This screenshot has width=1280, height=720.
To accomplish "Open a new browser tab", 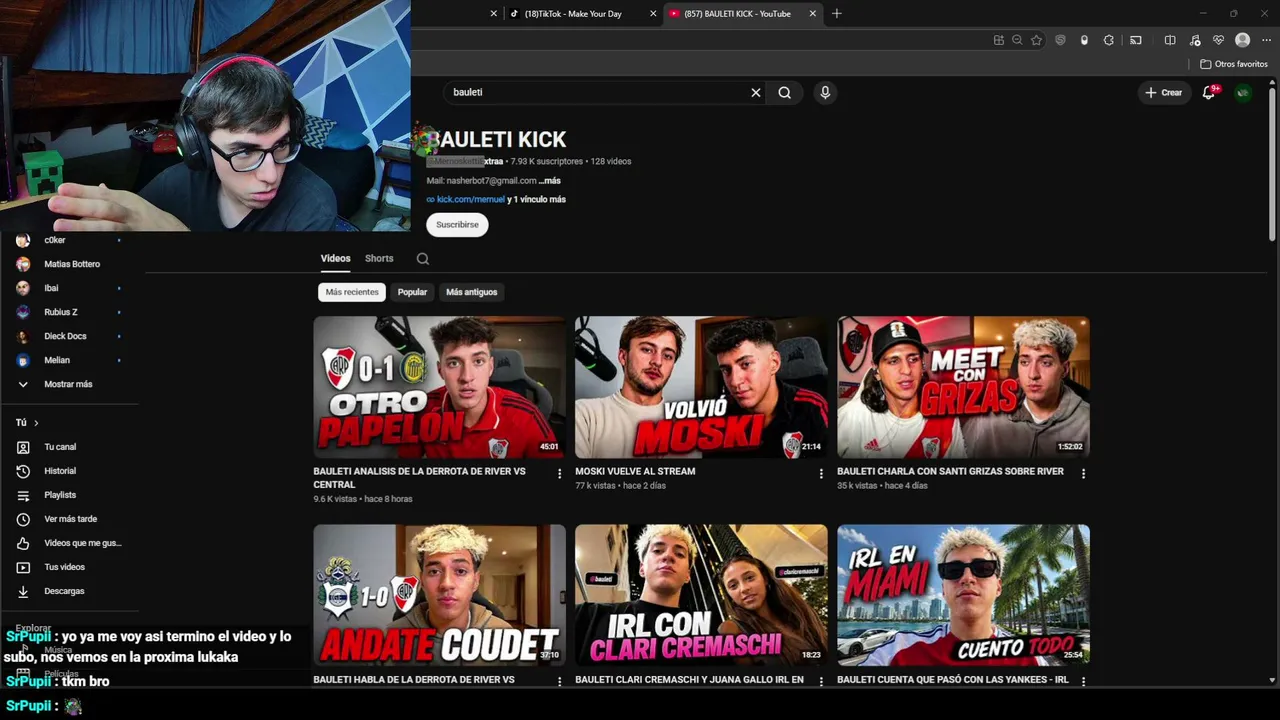I will (x=837, y=13).
